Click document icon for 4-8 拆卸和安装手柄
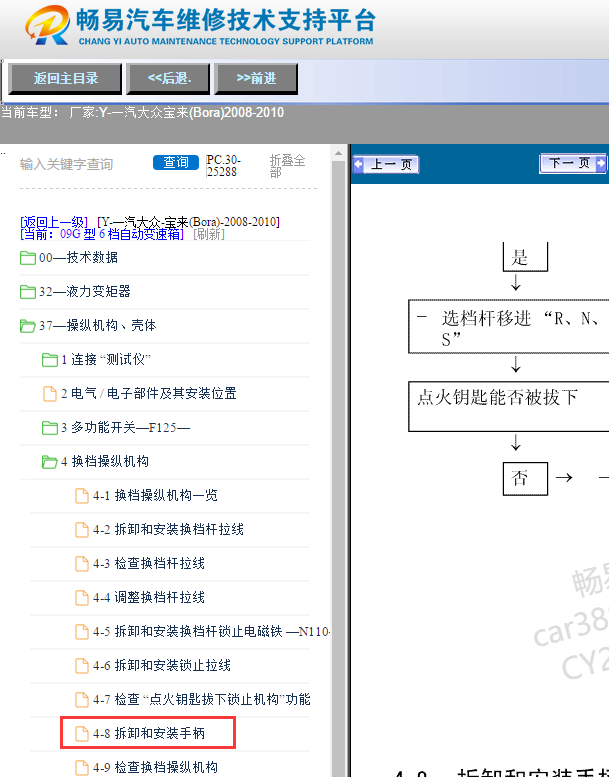The height and width of the screenshot is (777, 609). tap(82, 733)
